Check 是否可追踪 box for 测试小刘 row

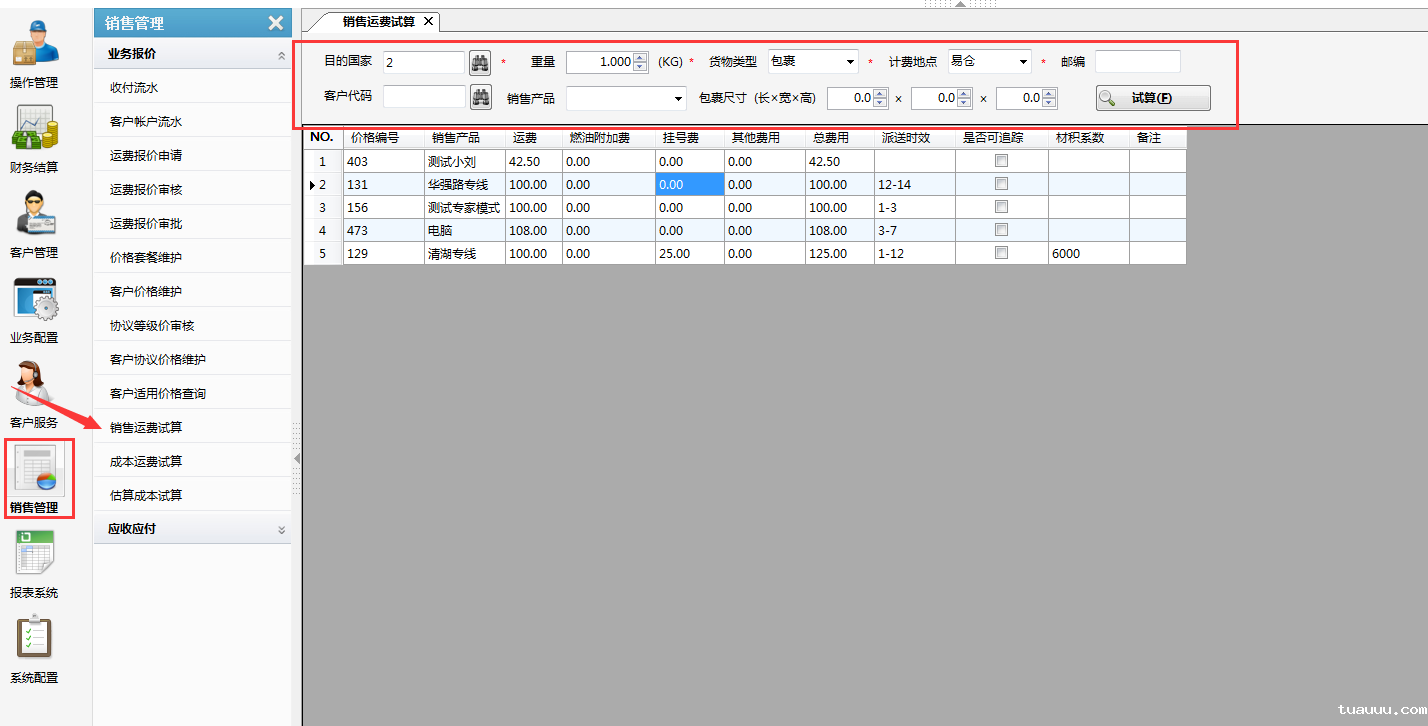pos(1001,161)
